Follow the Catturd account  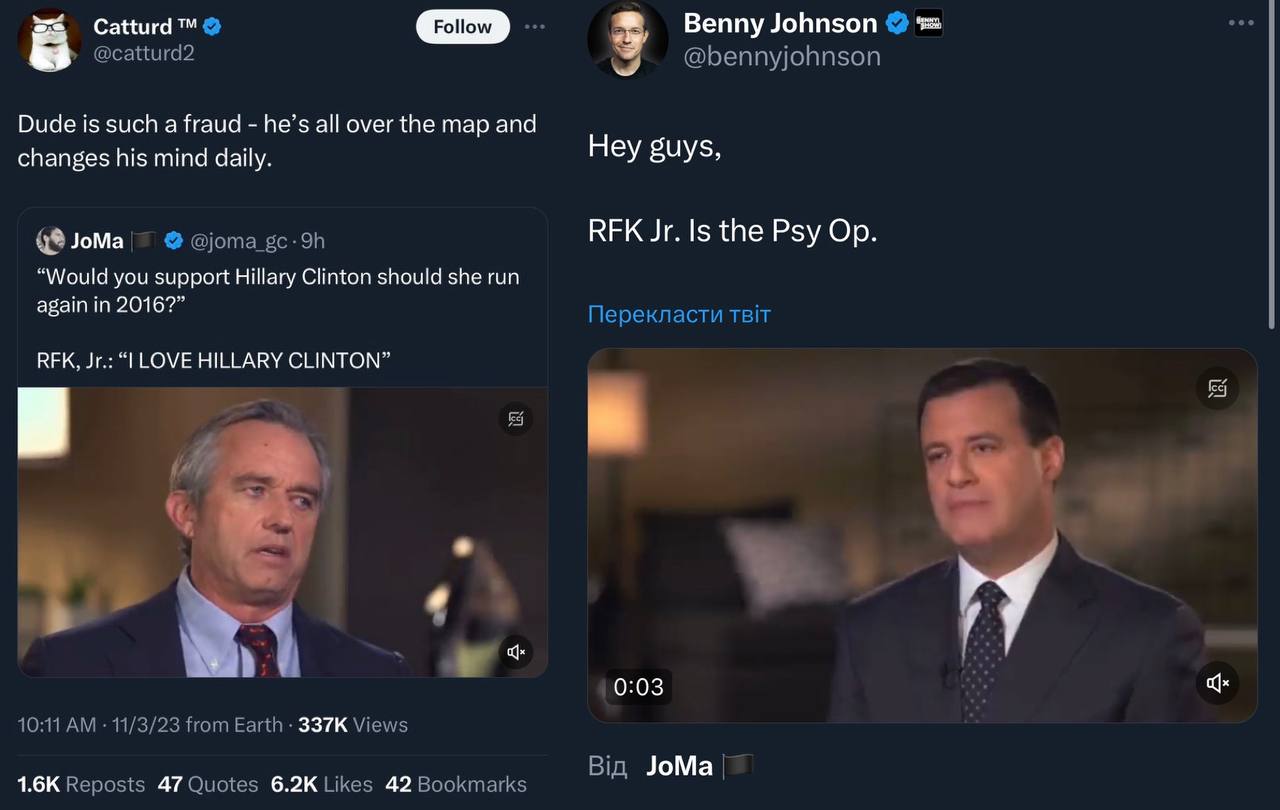pyautogui.click(x=462, y=27)
